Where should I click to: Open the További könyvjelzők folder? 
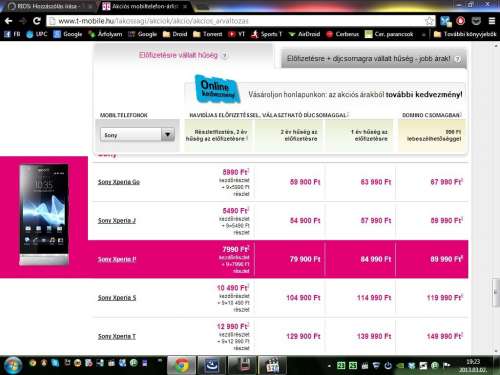pyautogui.click(x=465, y=34)
